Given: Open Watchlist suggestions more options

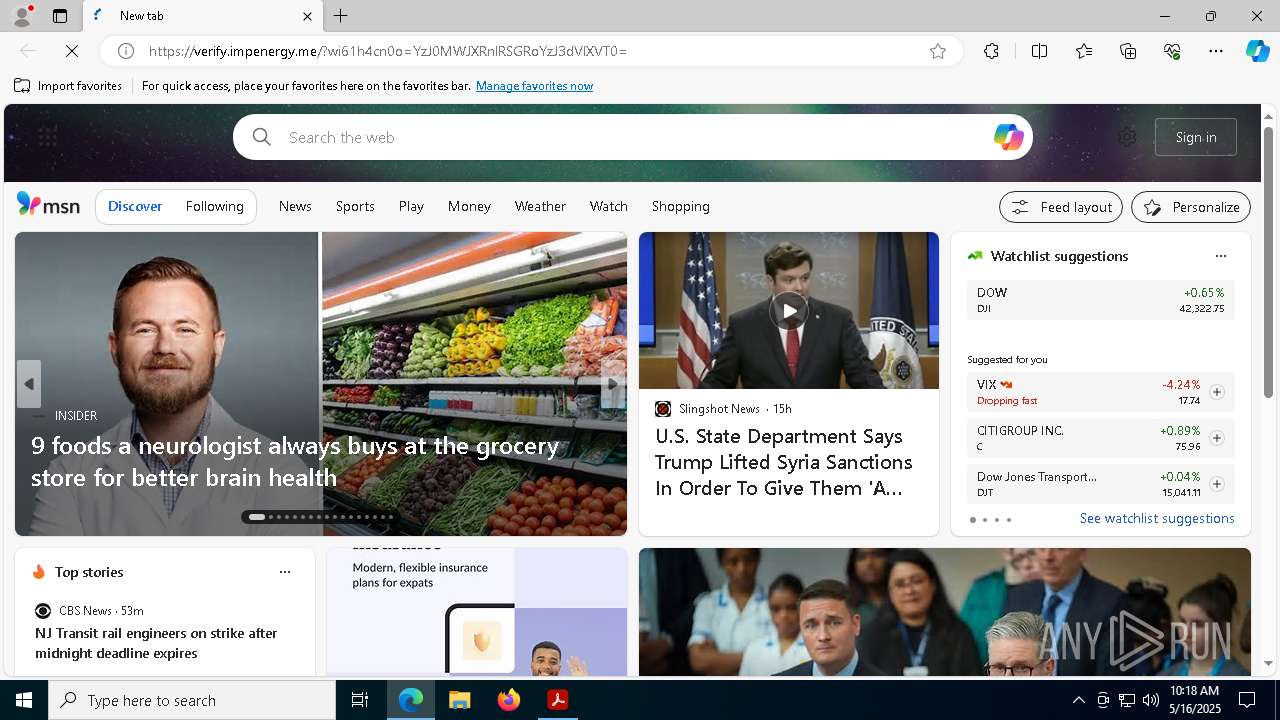Looking at the screenshot, I should (x=1220, y=256).
